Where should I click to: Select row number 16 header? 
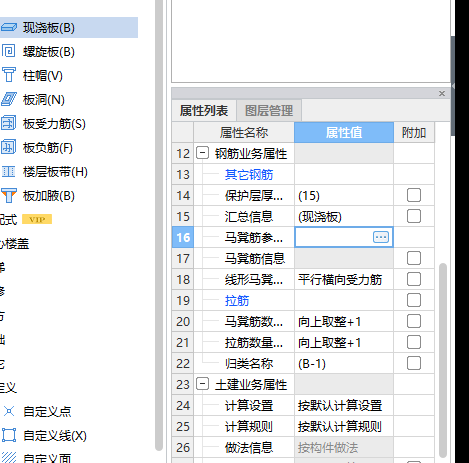tap(183, 237)
